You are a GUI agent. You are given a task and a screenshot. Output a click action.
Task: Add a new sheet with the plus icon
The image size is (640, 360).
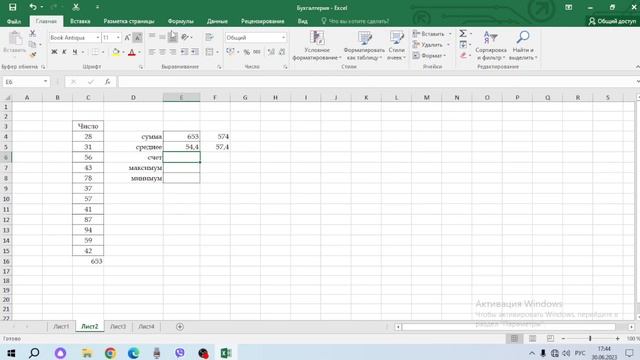[x=180, y=327]
